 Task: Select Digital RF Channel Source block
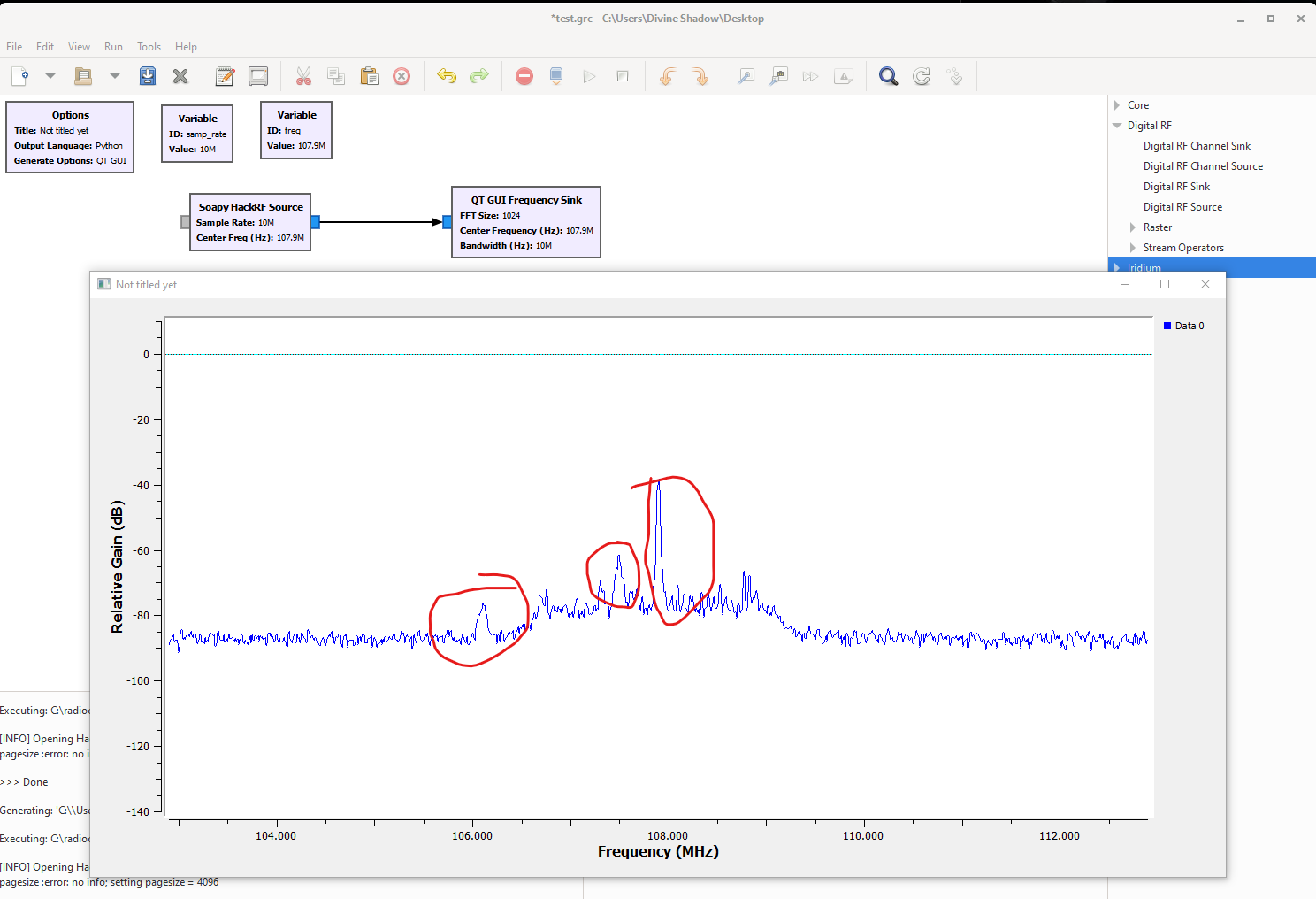1203,166
